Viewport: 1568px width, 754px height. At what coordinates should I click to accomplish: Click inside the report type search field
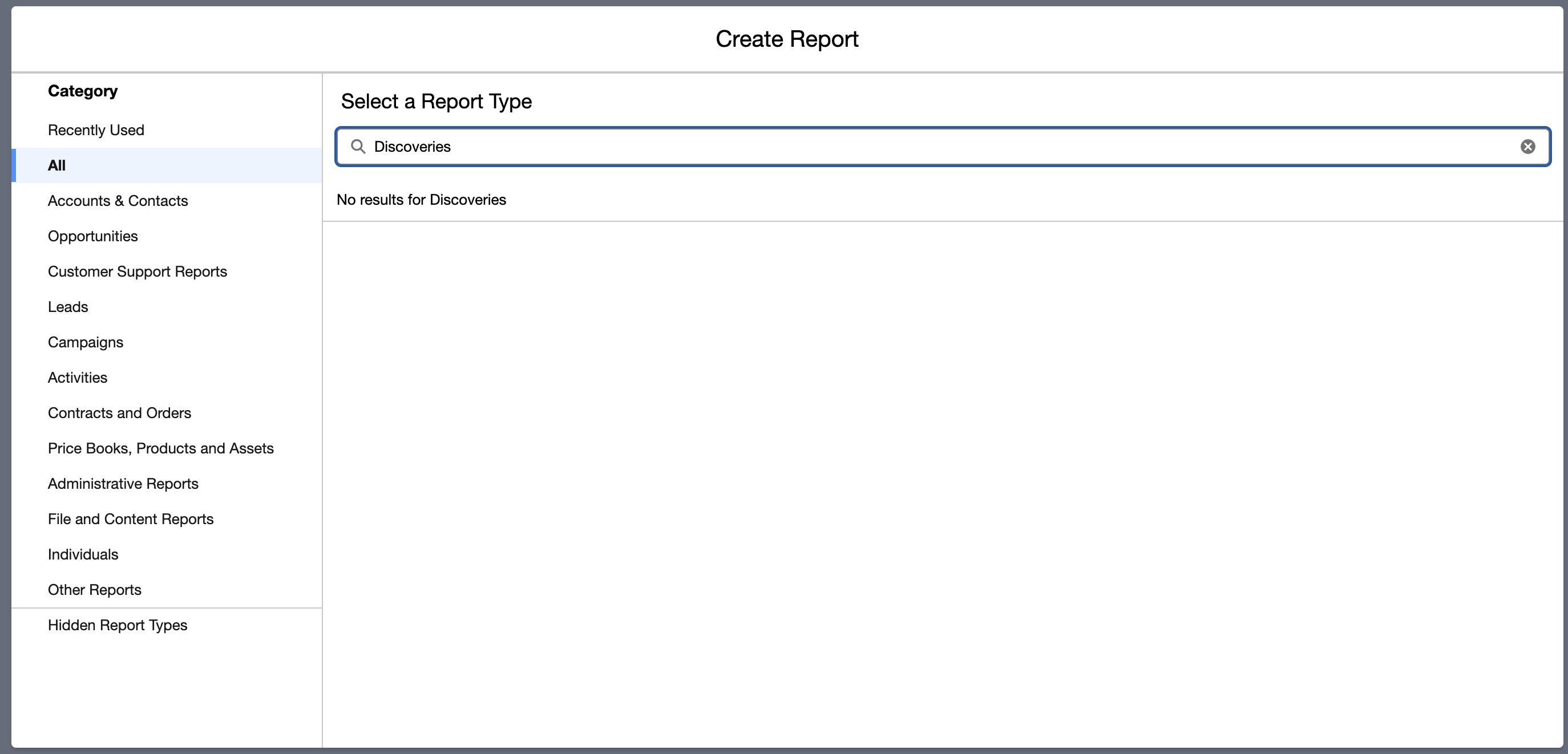point(913,147)
